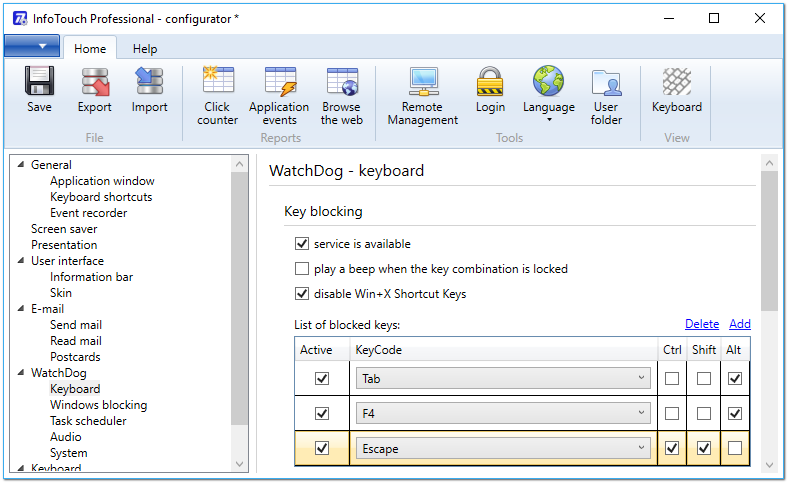Select Application window in the tree

coord(102,181)
